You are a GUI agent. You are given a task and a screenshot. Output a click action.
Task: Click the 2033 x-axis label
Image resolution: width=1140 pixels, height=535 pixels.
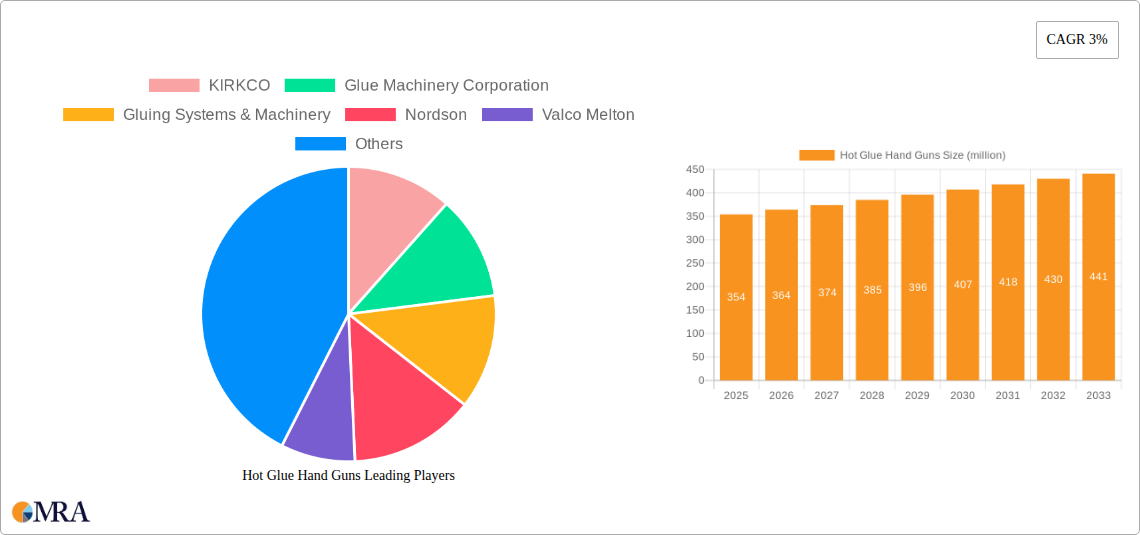[x=1099, y=395]
